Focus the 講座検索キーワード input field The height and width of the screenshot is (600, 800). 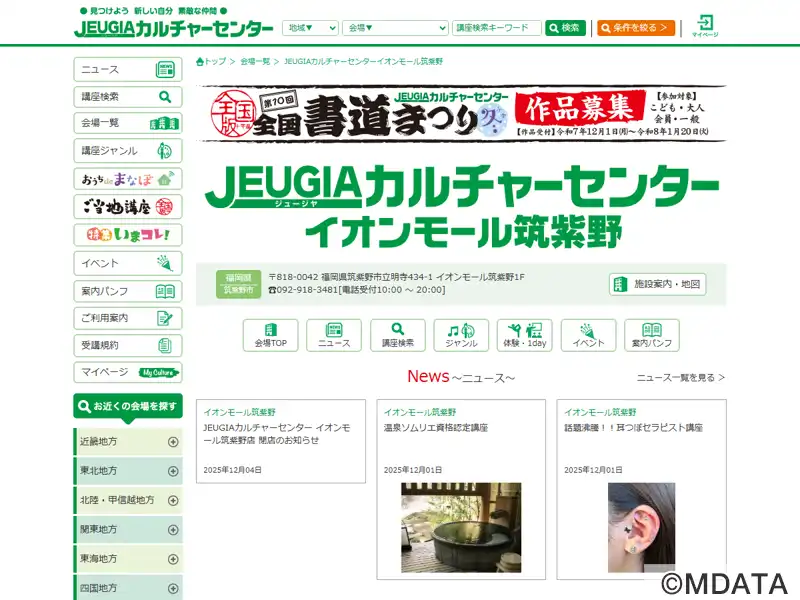tap(496, 28)
